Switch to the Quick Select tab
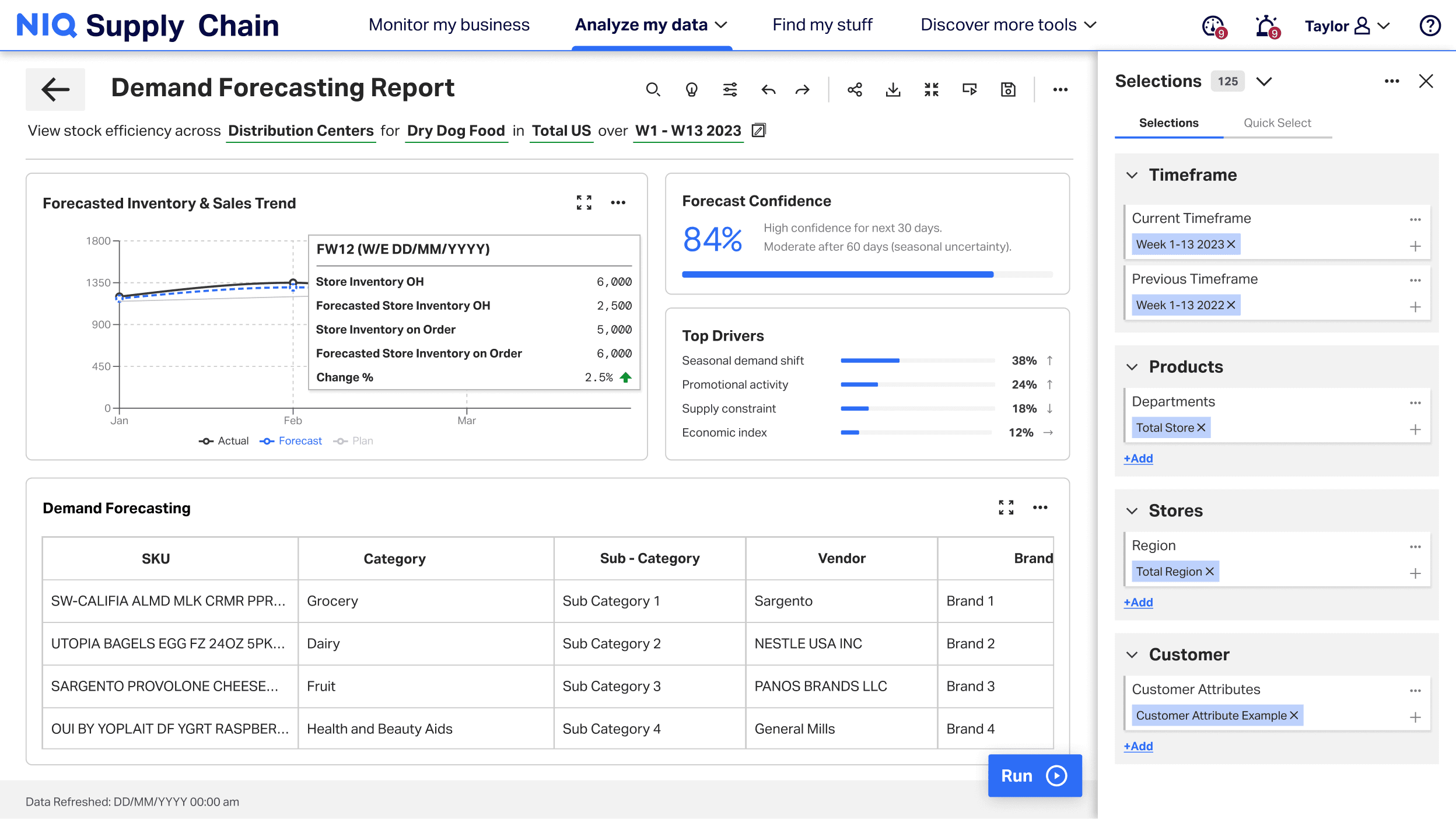This screenshot has height=819, width=1456. point(1277,123)
